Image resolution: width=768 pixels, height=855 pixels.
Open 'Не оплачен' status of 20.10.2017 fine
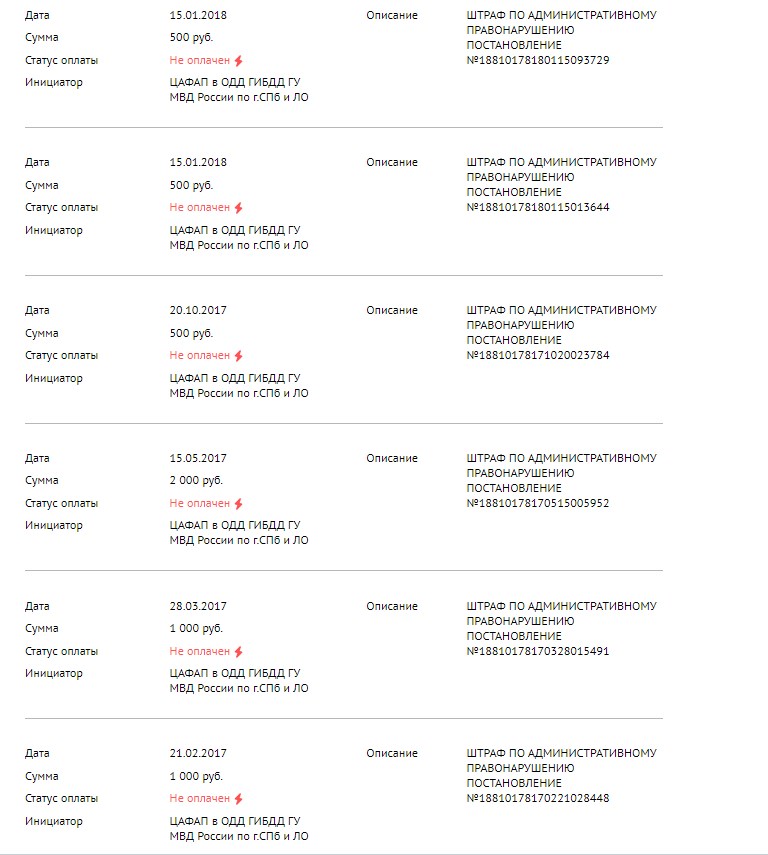pyautogui.click(x=200, y=356)
